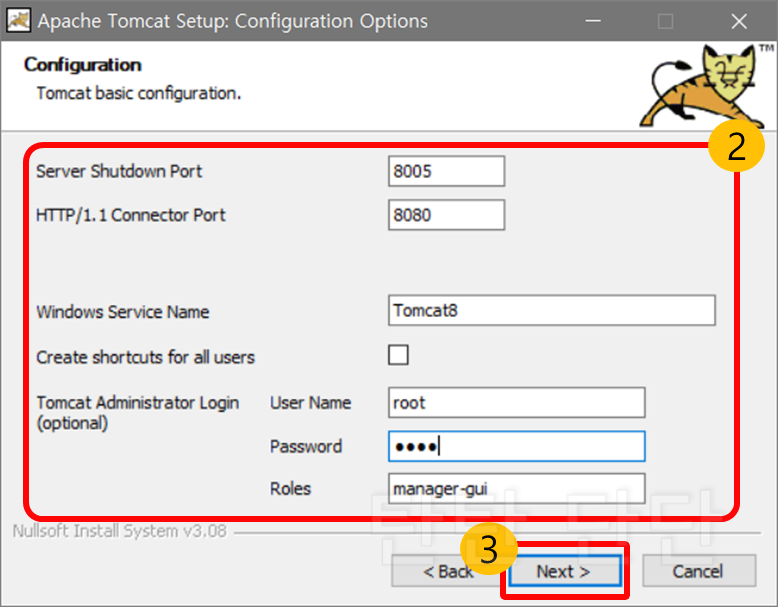The width and height of the screenshot is (778, 607).
Task: Click the Roles label
Action: tap(290, 489)
